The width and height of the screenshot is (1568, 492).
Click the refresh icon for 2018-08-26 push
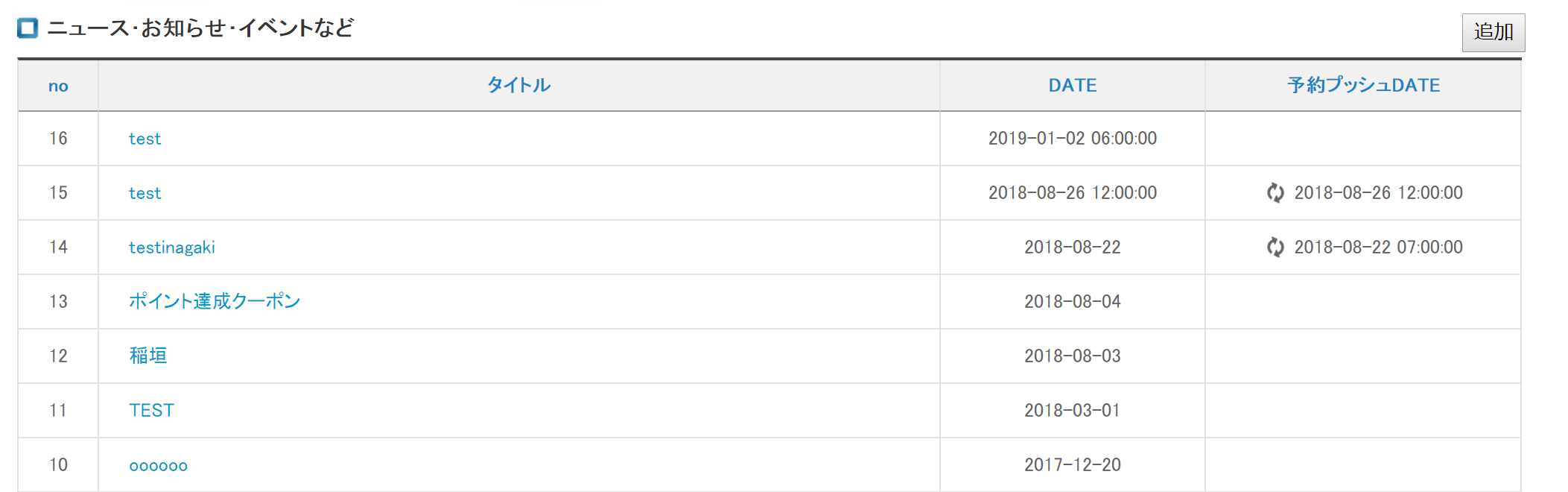1275,192
